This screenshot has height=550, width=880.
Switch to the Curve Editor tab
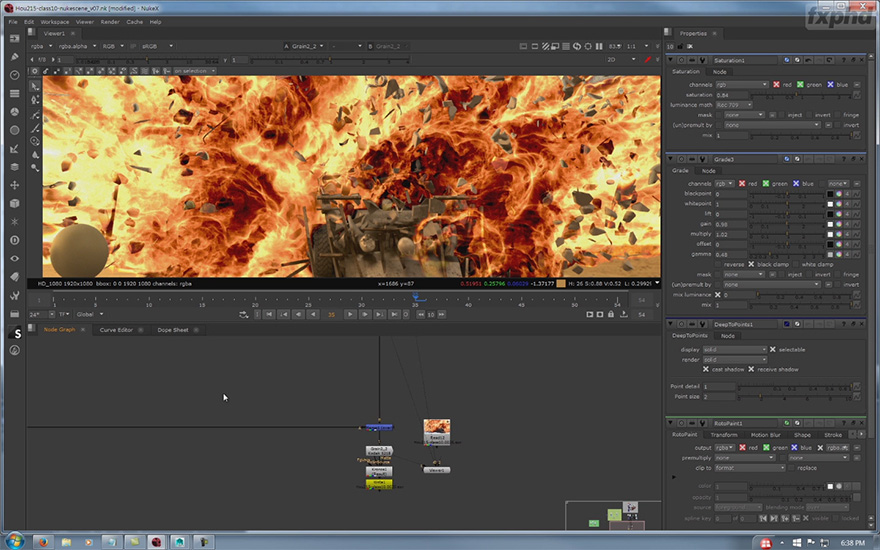[x=116, y=330]
